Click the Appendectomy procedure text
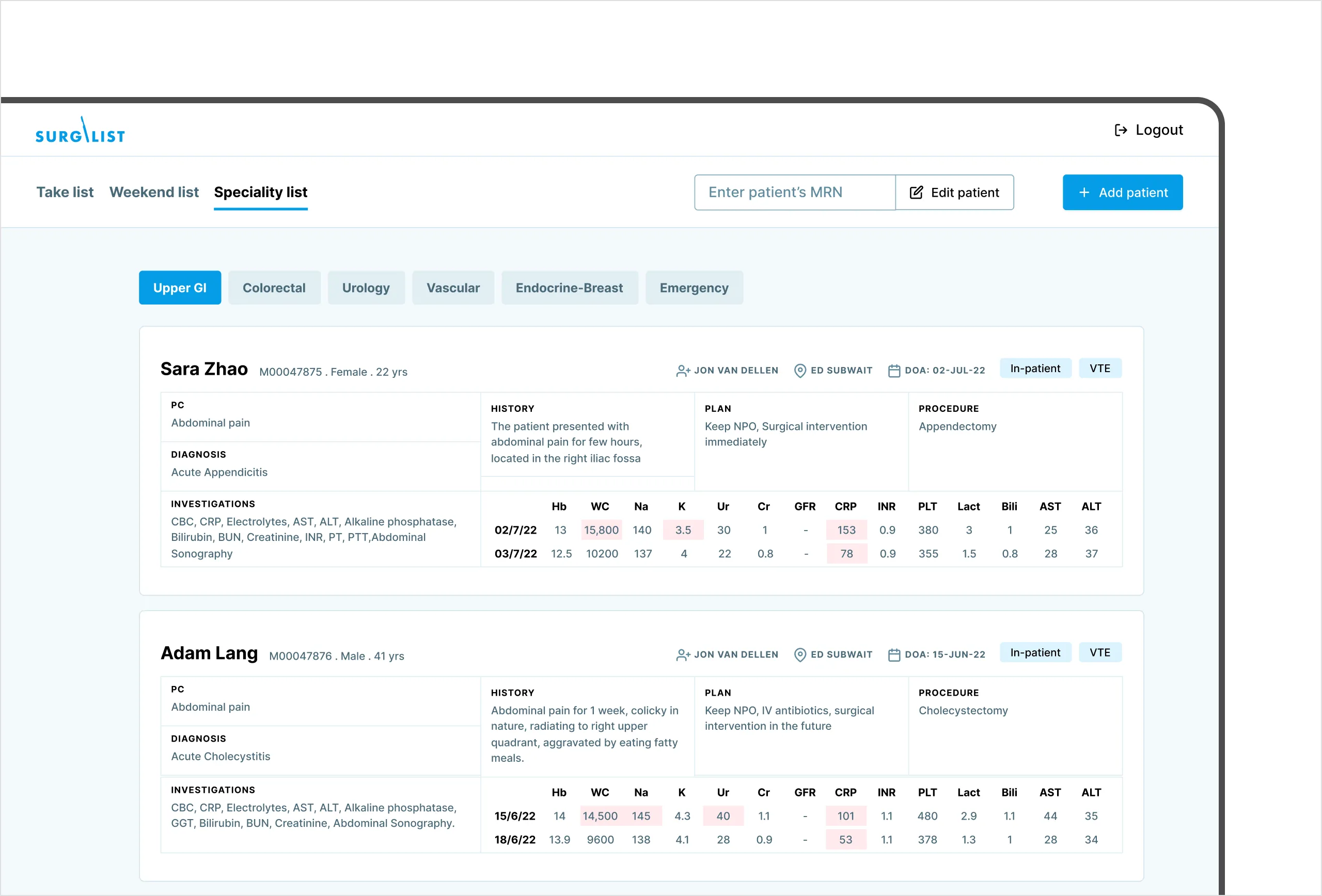This screenshot has width=1322, height=896. [957, 426]
